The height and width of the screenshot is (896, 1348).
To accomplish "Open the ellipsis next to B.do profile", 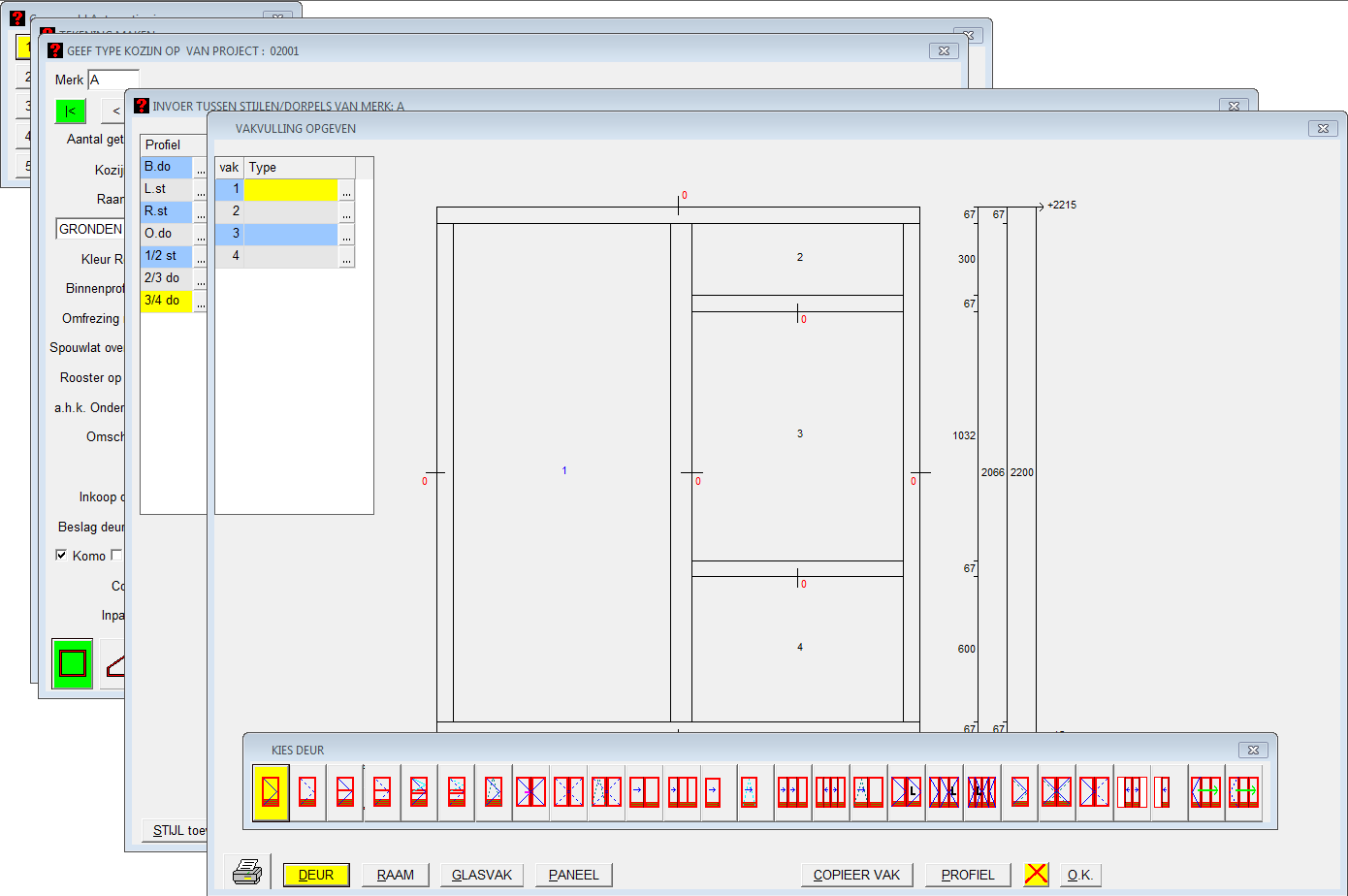I will click(x=201, y=168).
